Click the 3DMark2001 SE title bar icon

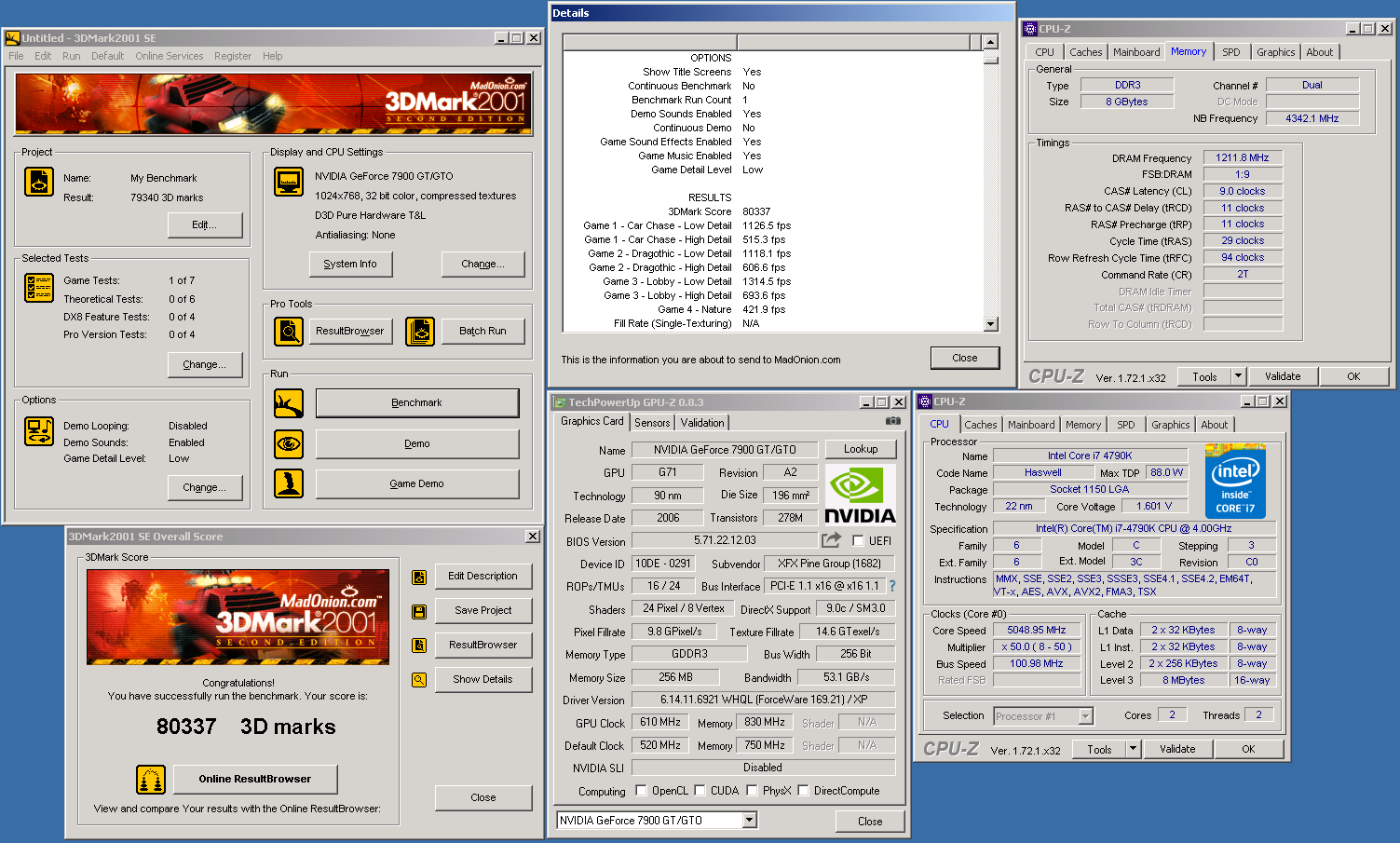pos(12,38)
